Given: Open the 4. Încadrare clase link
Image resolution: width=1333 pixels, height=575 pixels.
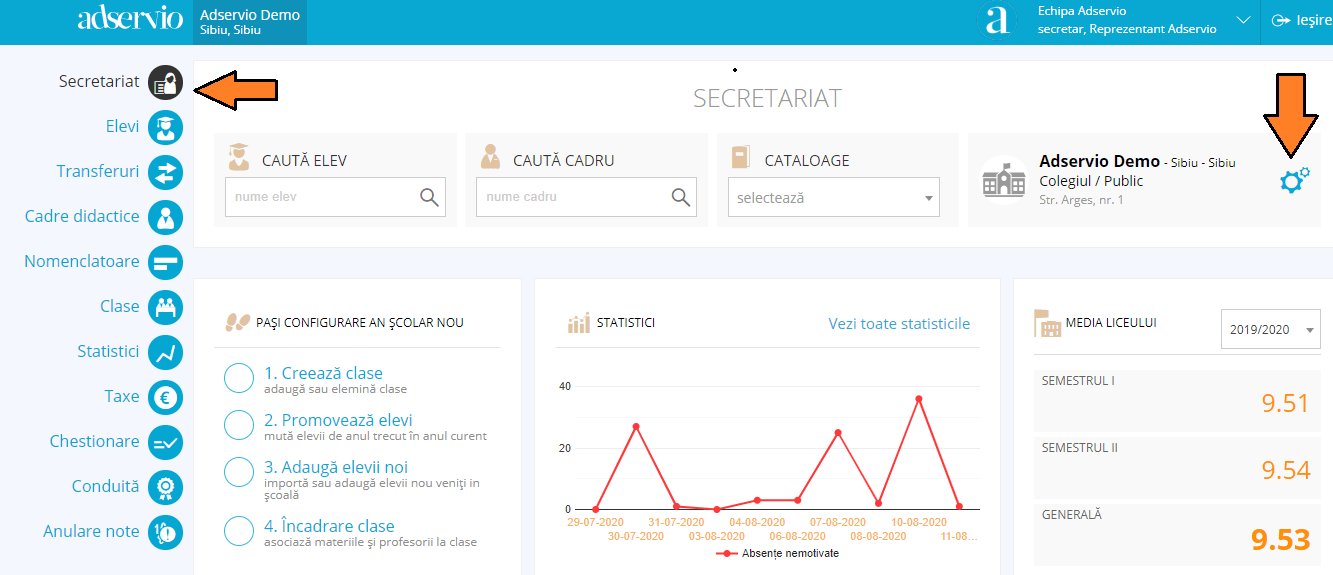Looking at the screenshot, I should [x=329, y=526].
